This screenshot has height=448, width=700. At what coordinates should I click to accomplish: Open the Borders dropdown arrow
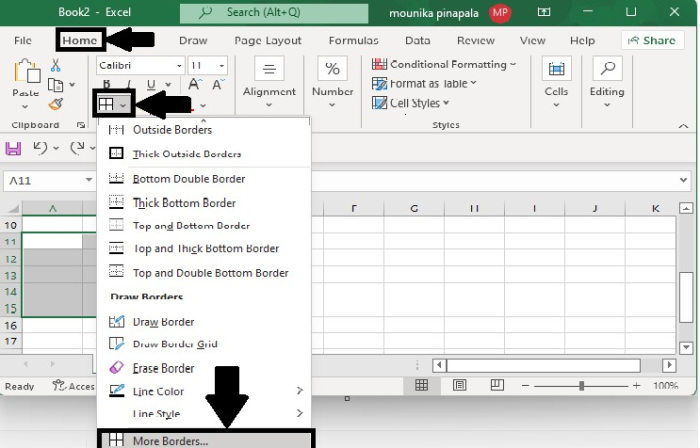(123, 105)
